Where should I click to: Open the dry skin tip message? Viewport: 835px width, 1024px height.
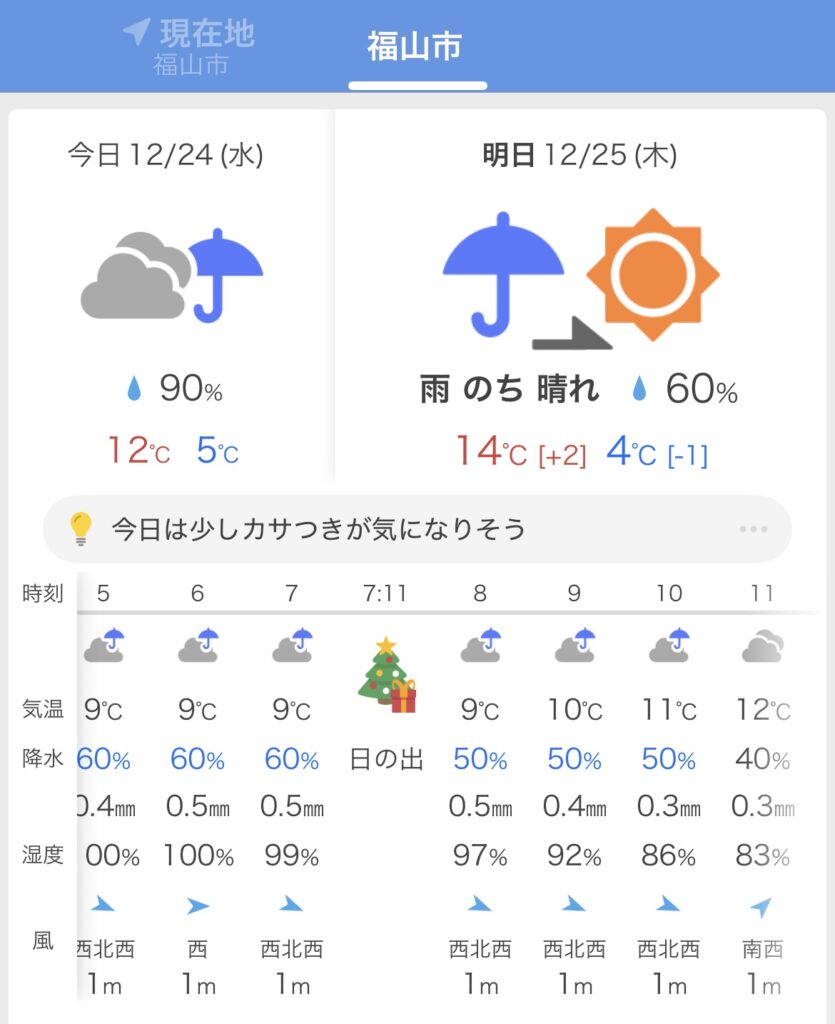(318, 528)
